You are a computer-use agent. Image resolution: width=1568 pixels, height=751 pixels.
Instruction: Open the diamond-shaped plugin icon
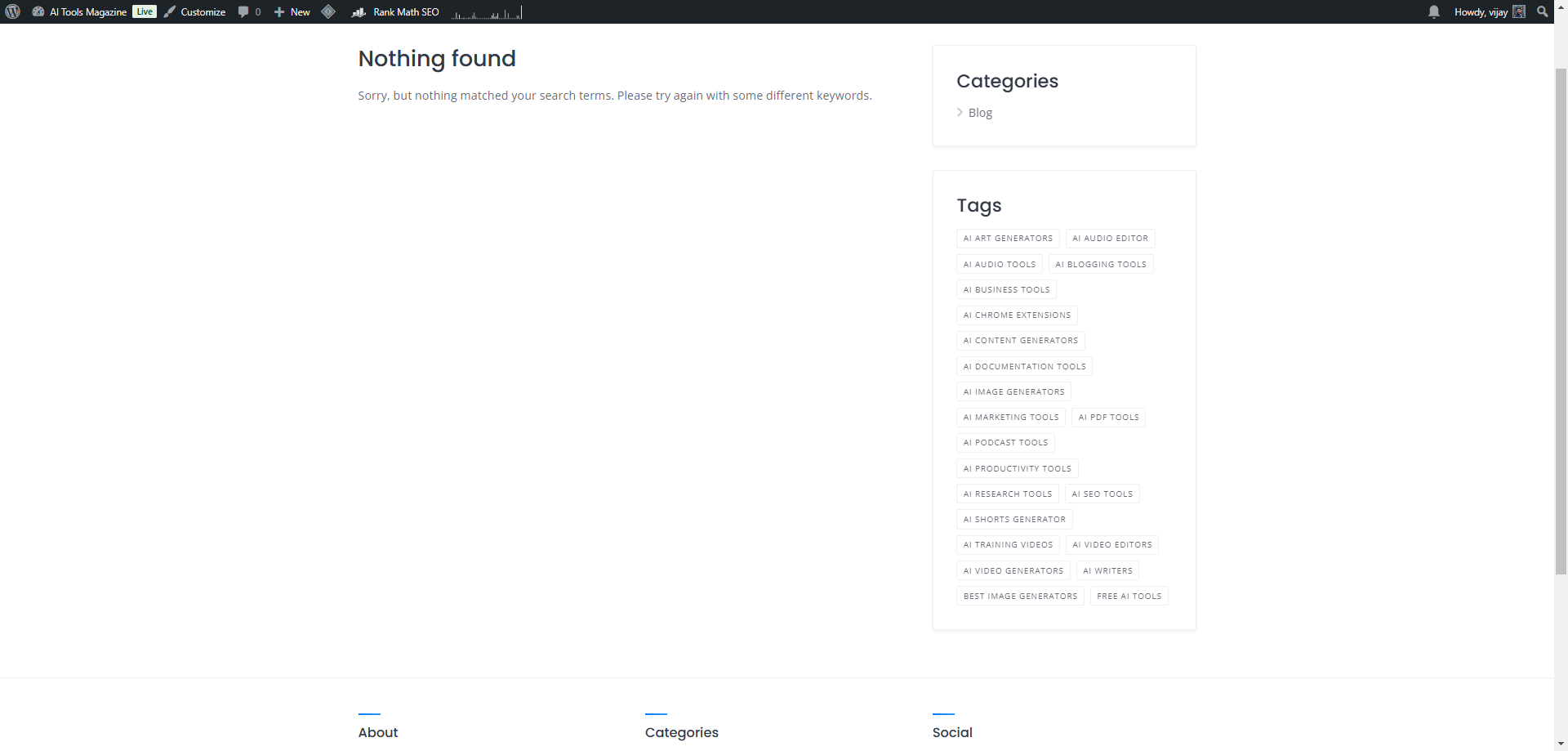click(328, 11)
